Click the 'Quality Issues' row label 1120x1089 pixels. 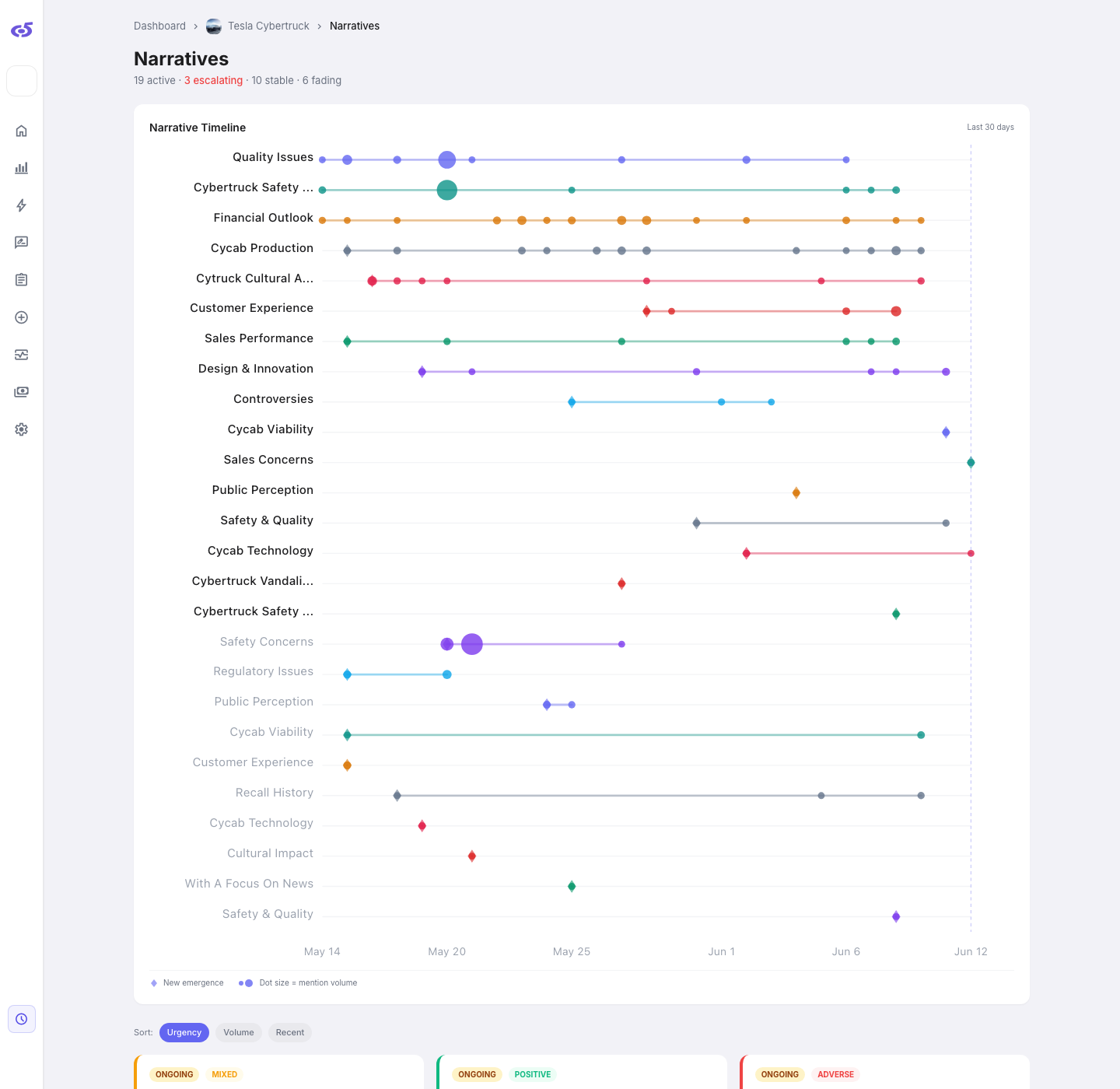(273, 157)
